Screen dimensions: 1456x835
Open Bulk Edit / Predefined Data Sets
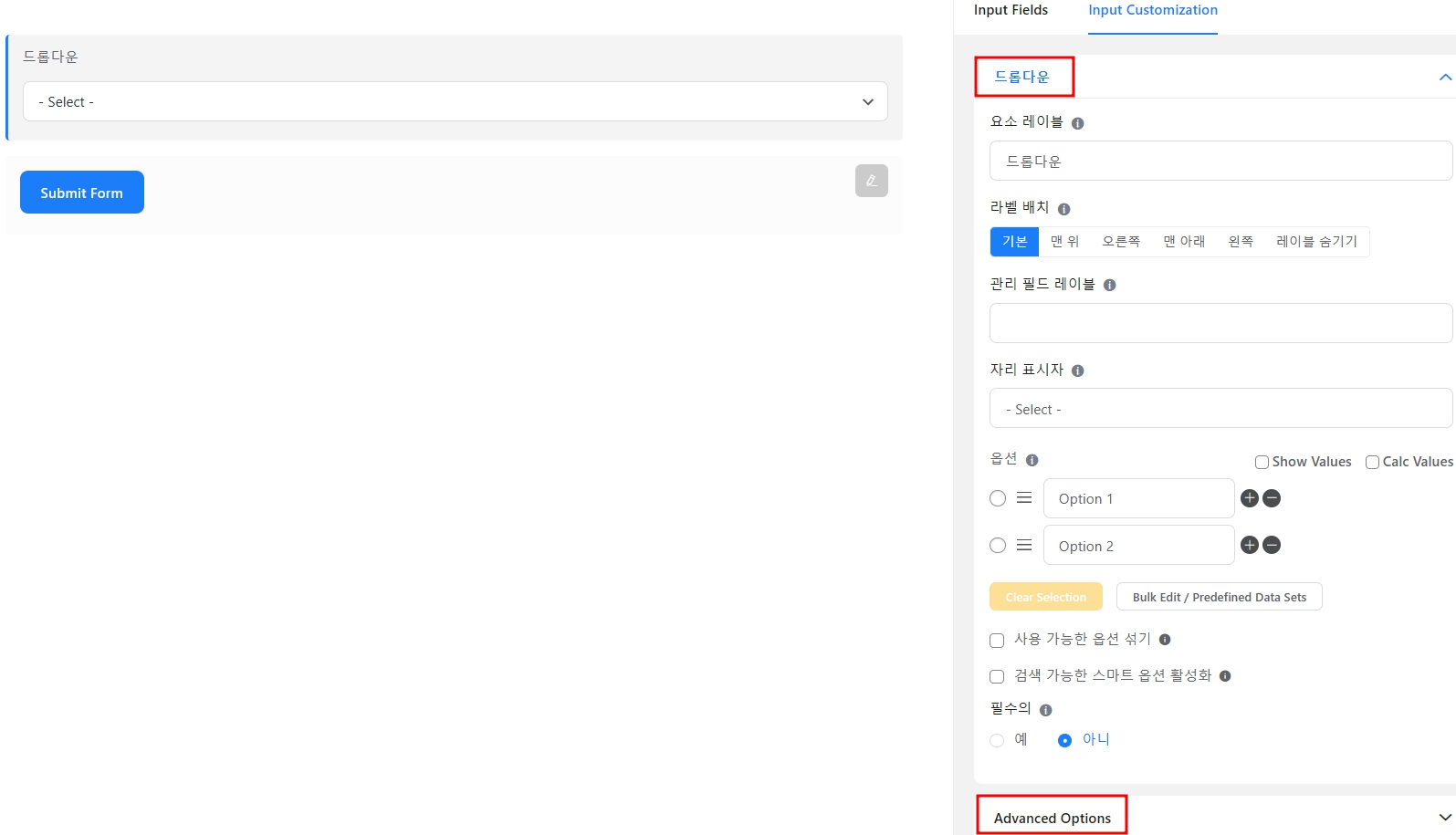[1220, 597]
